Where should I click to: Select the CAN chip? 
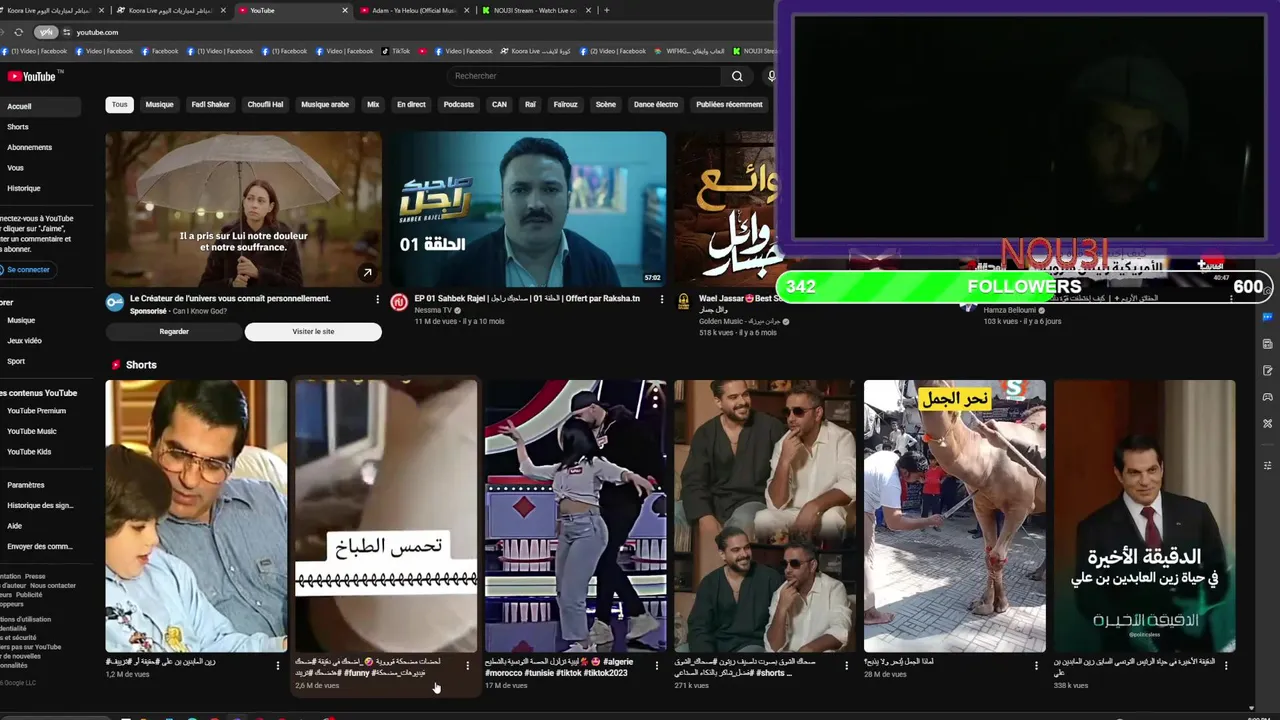(499, 104)
